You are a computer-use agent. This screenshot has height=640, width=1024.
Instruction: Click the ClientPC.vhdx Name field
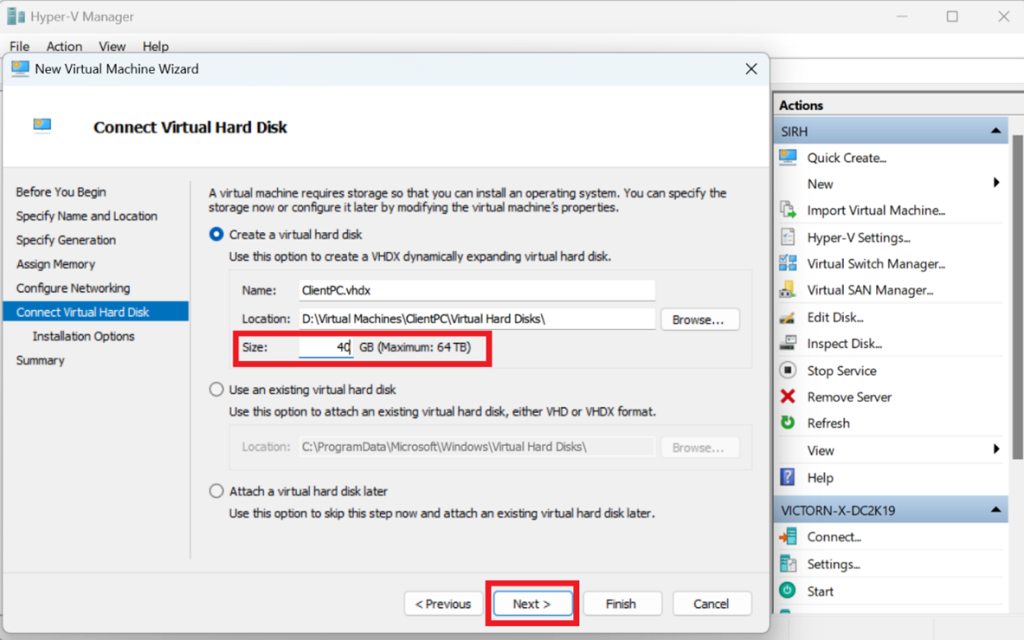point(477,290)
